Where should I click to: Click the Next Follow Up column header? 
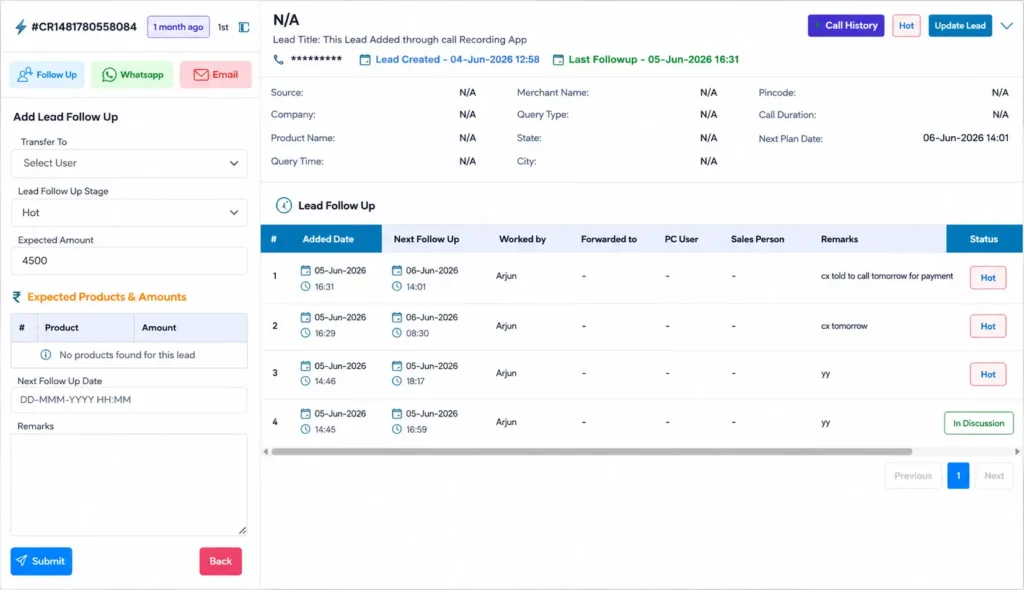click(426, 239)
